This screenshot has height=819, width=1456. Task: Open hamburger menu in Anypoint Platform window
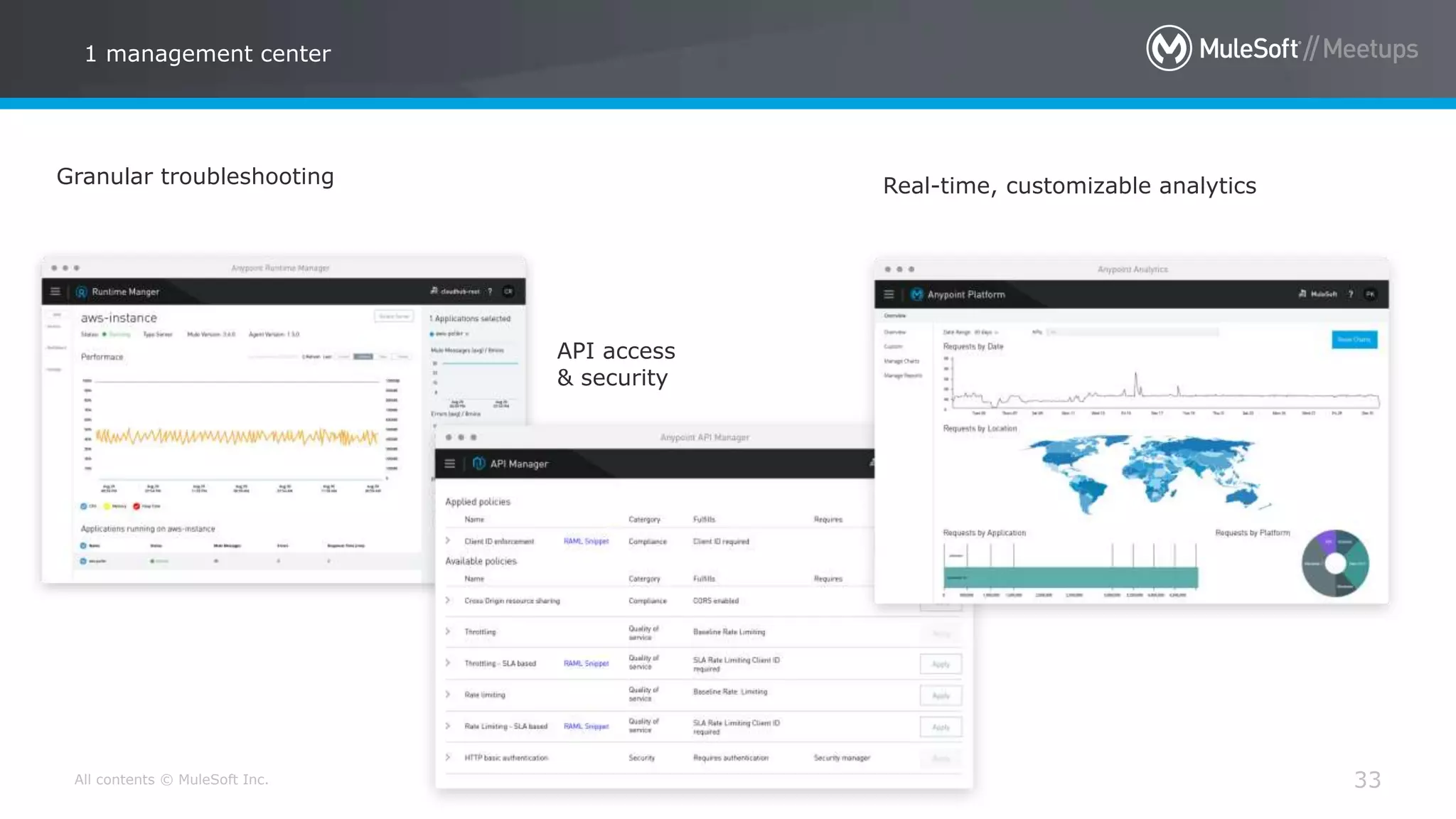coord(889,294)
